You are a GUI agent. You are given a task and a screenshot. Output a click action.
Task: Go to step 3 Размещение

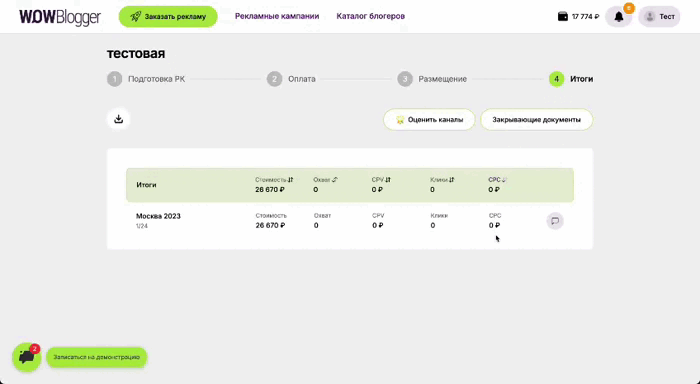tap(432, 79)
